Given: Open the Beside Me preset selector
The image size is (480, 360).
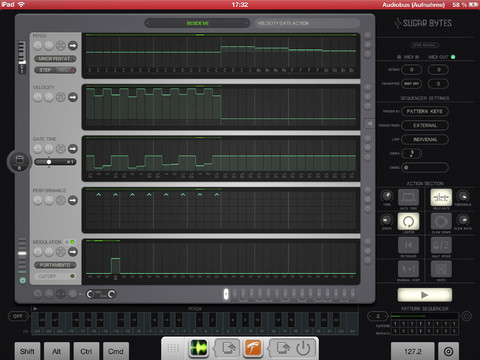Looking at the screenshot, I should [x=198, y=23].
